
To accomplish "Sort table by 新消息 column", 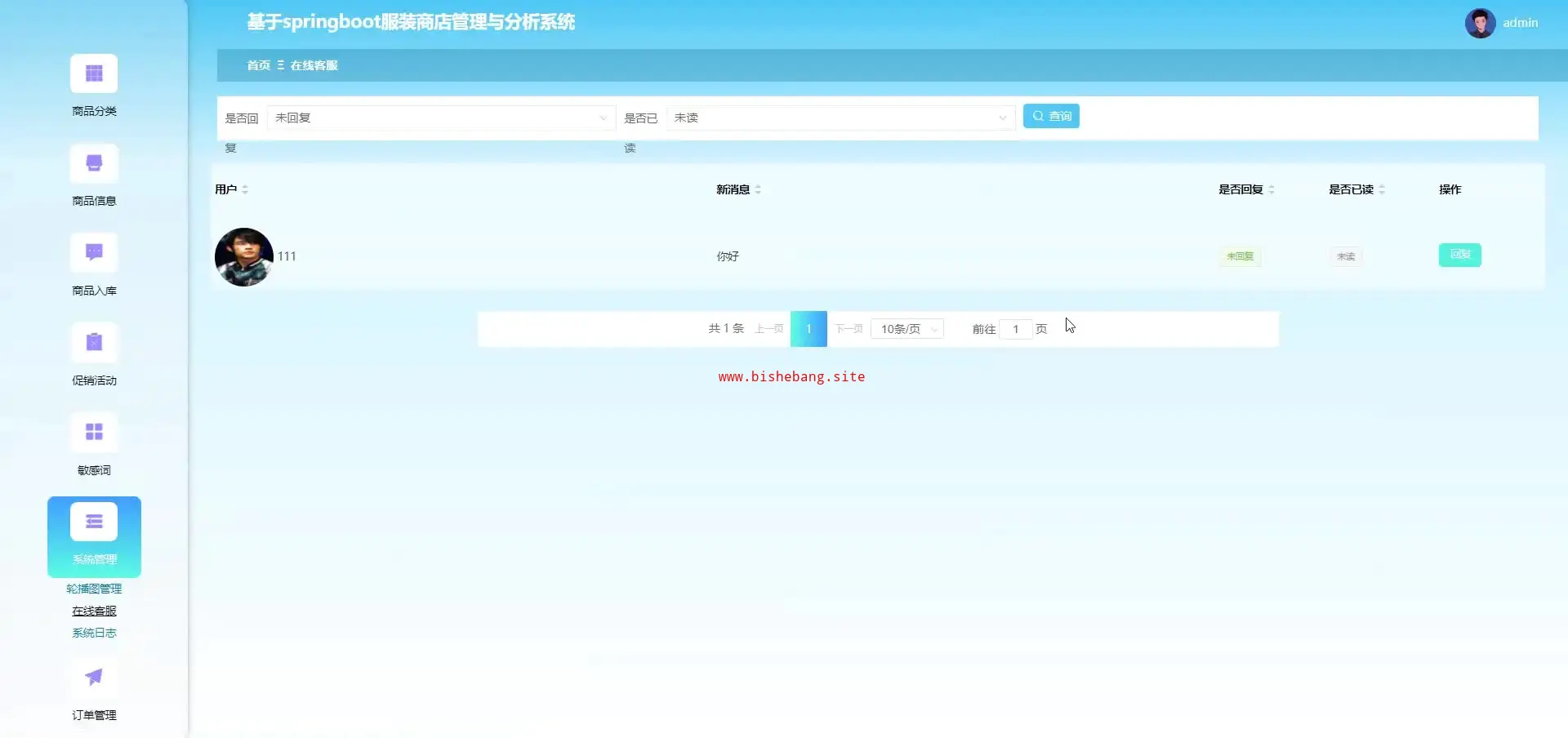I will click(x=758, y=189).
